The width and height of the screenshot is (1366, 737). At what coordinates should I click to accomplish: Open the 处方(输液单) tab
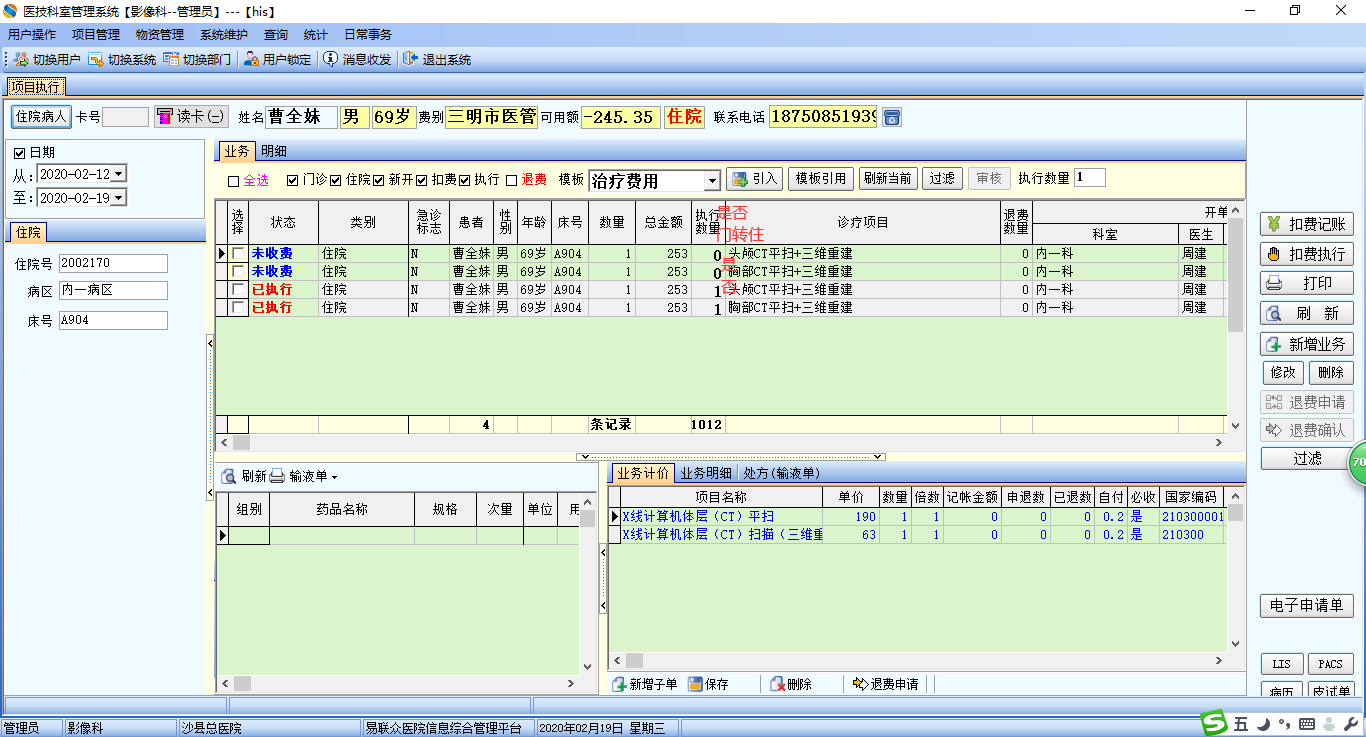[x=782, y=473]
